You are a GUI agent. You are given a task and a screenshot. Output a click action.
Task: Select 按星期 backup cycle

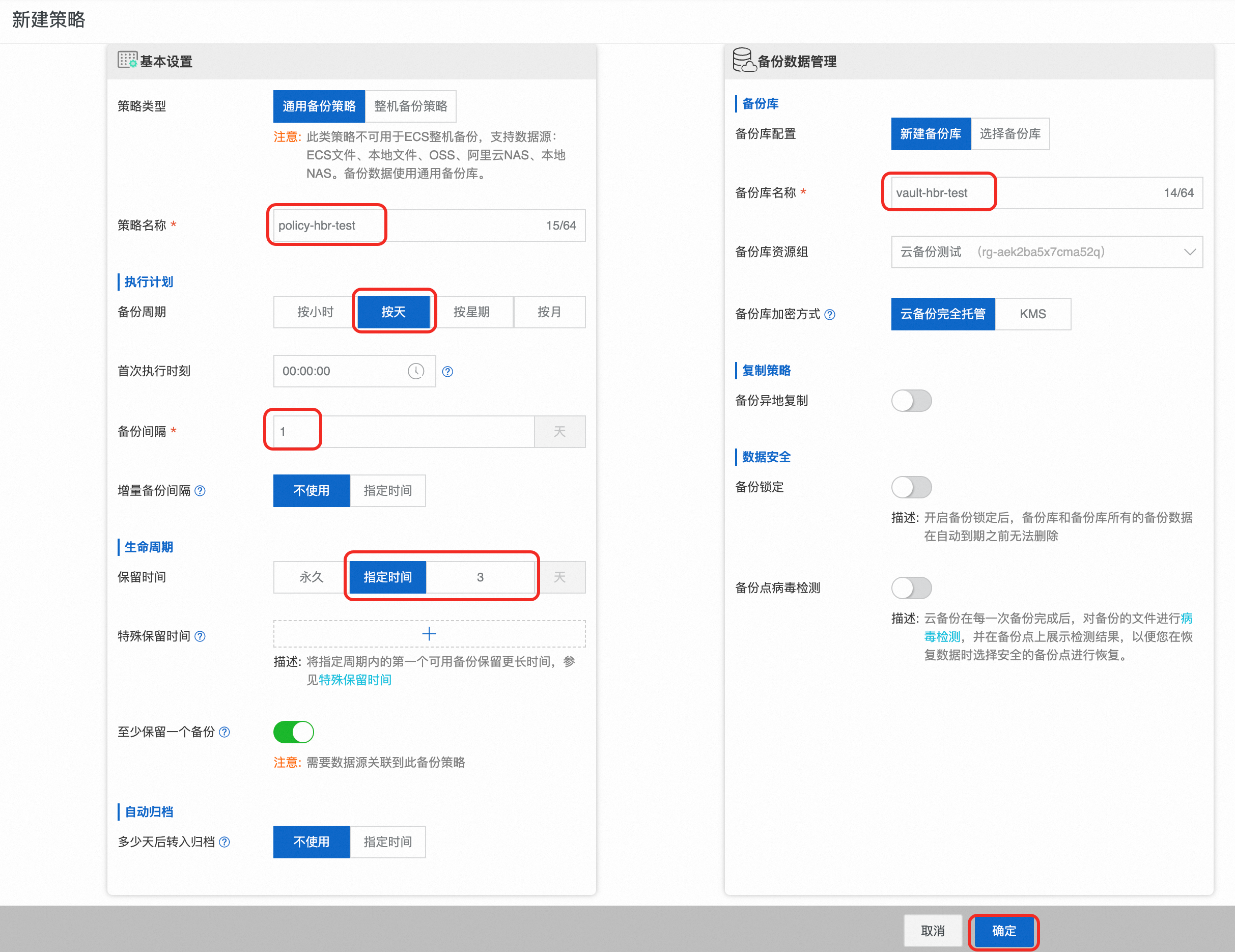click(471, 312)
